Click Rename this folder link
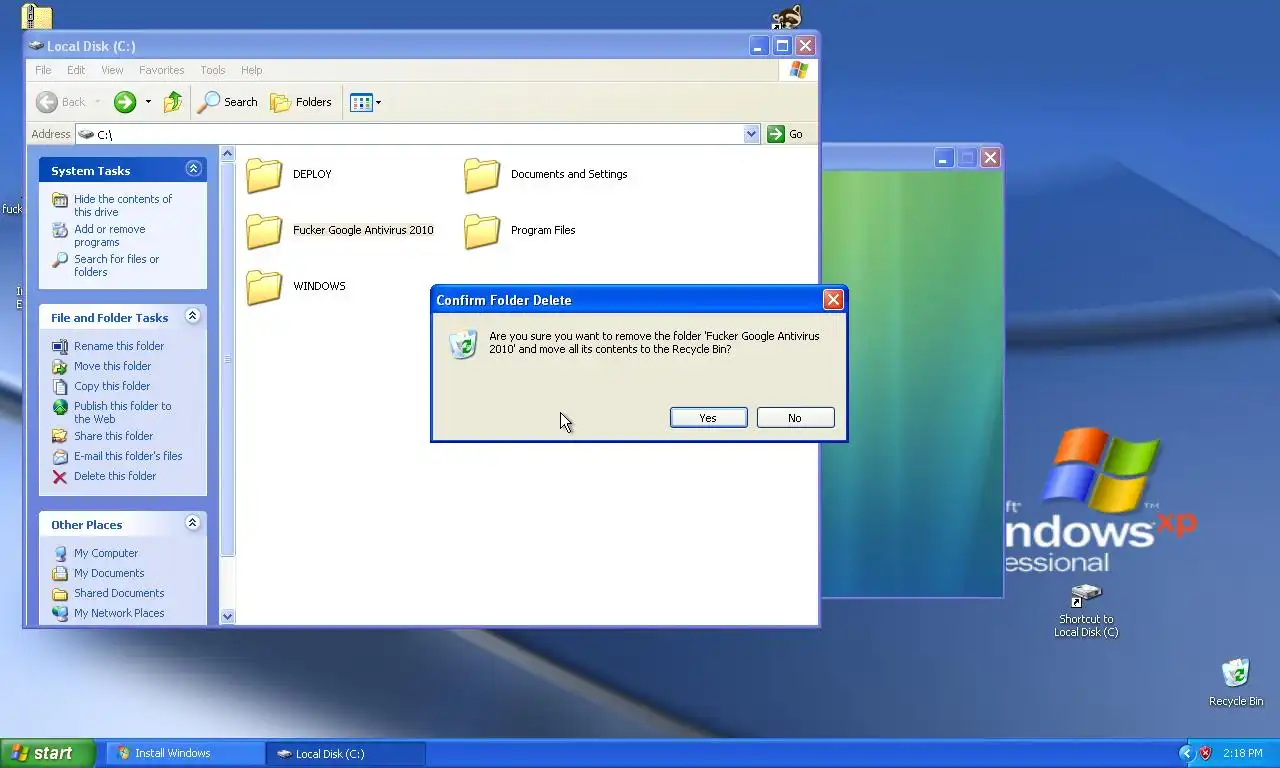1280x768 pixels. click(x=119, y=346)
